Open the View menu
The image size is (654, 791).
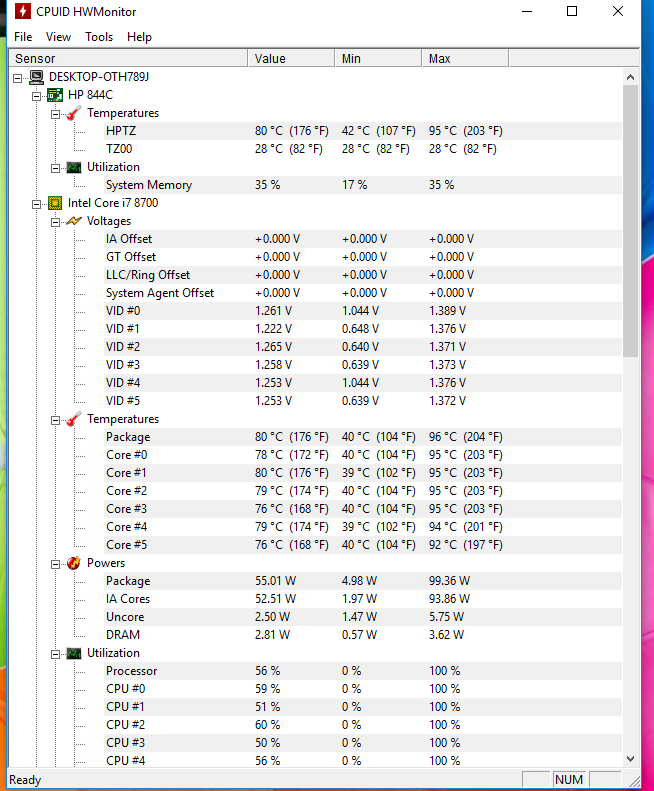click(x=59, y=37)
